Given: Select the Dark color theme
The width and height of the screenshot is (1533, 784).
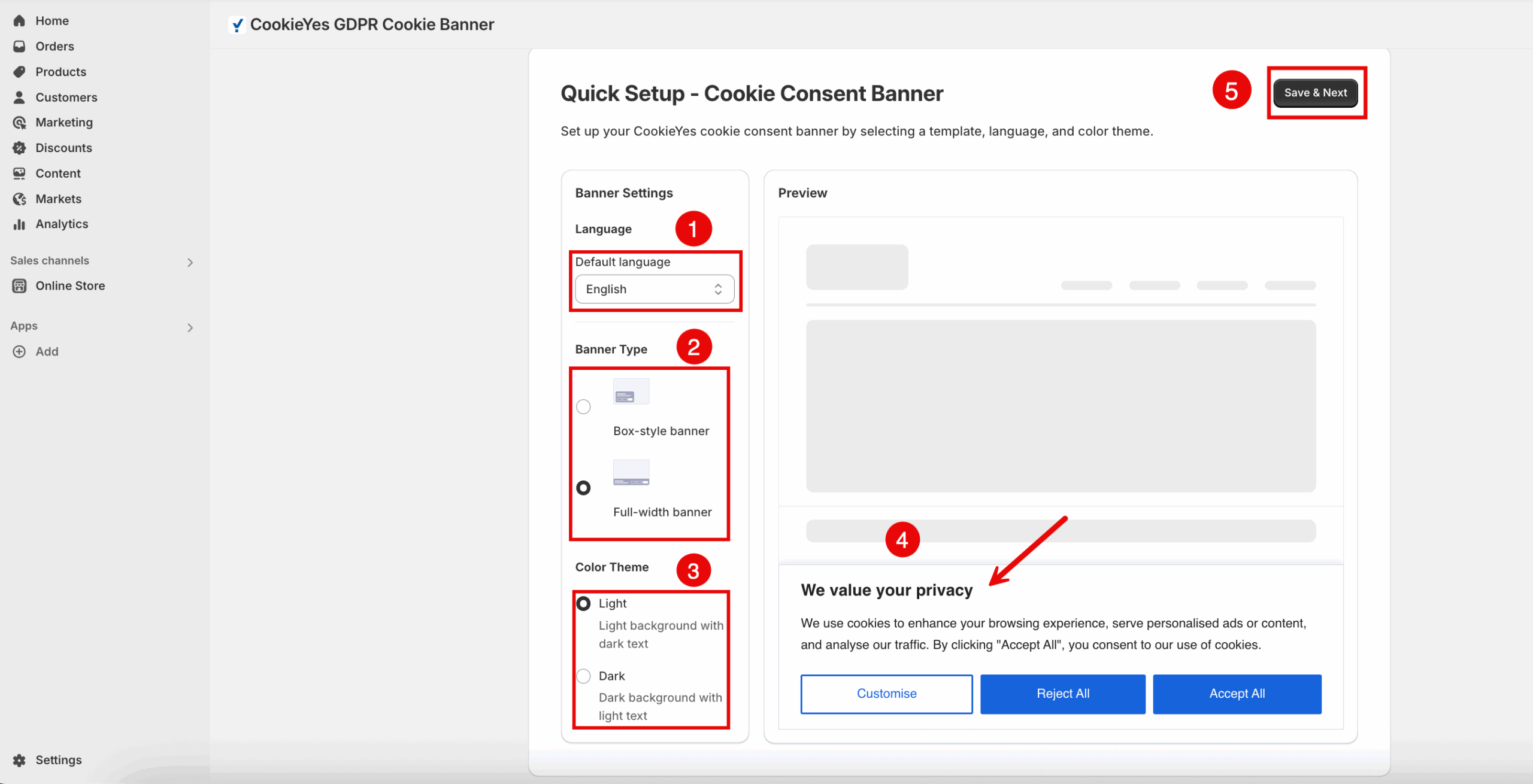Looking at the screenshot, I should (x=583, y=676).
